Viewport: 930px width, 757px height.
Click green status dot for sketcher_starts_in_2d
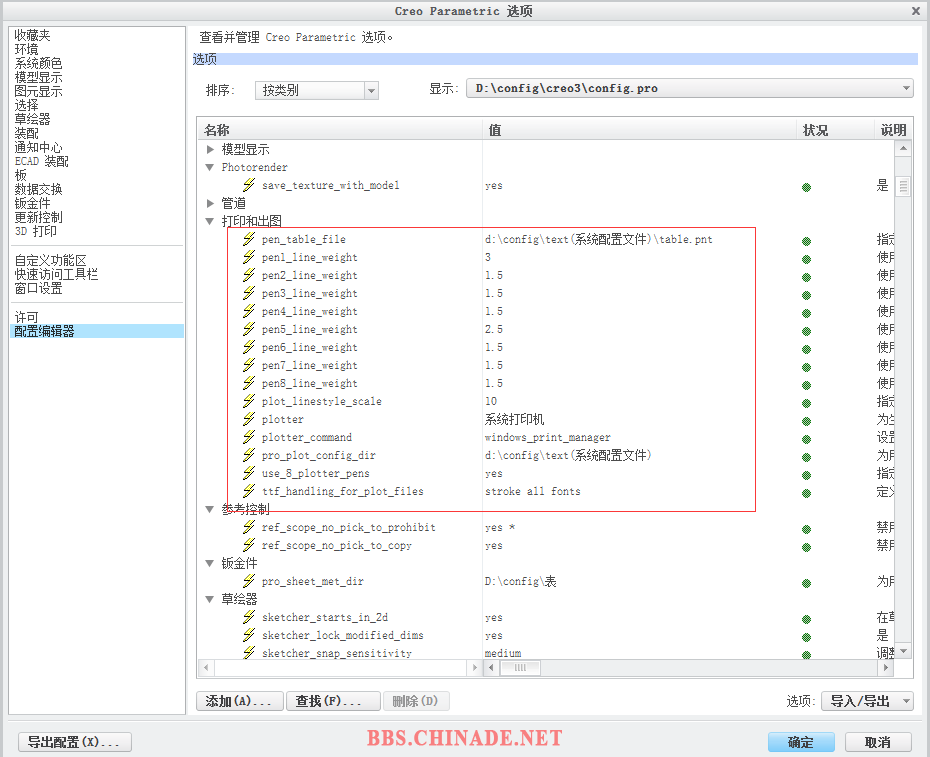point(807,619)
